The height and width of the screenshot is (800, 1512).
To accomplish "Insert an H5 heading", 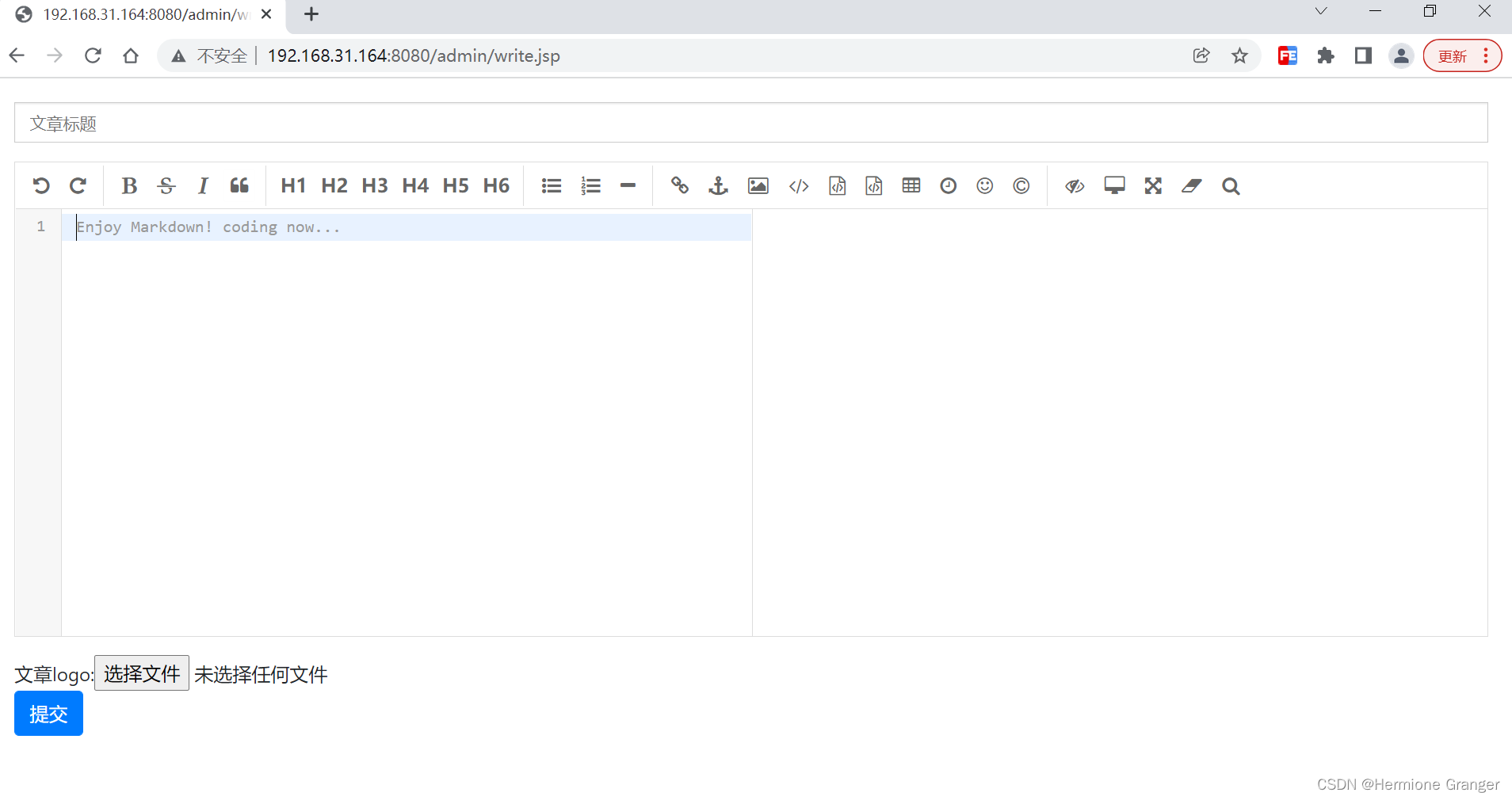I will [456, 186].
